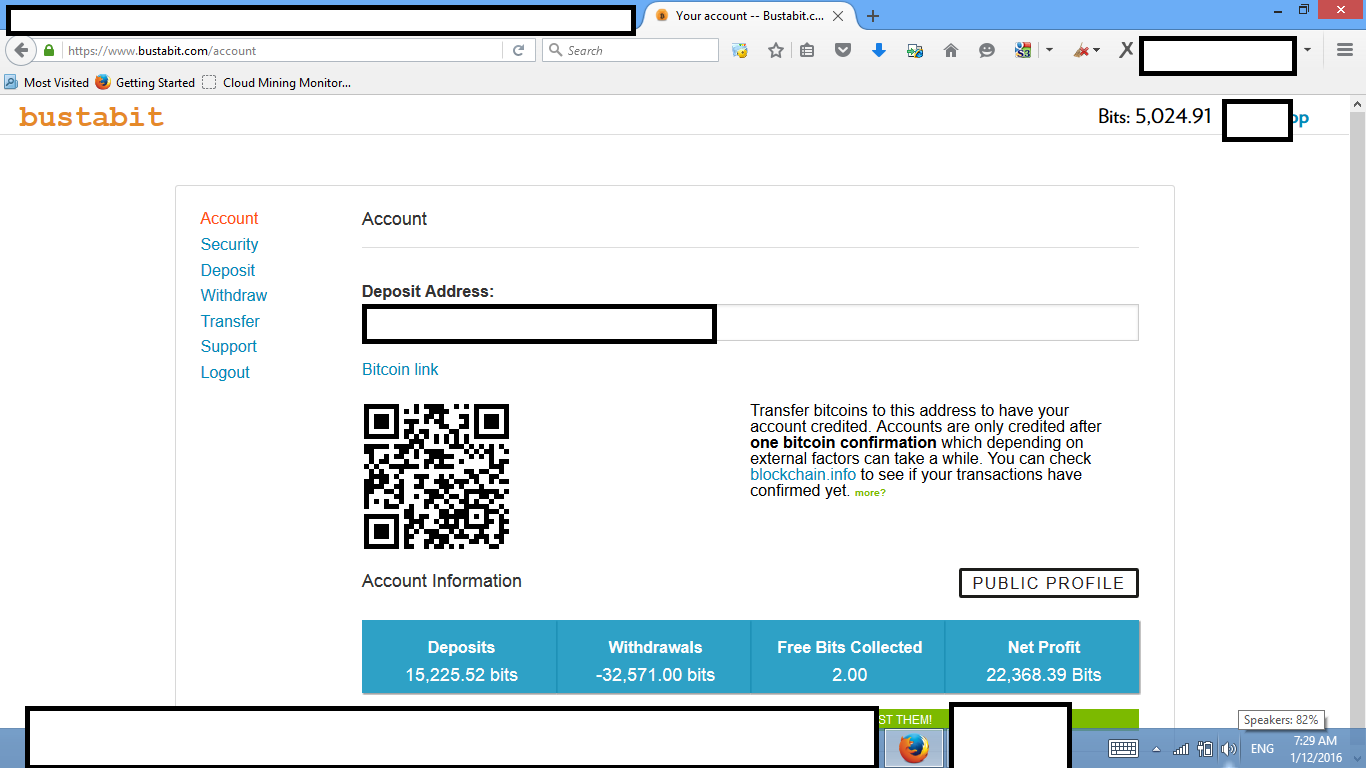Image resolution: width=1366 pixels, height=768 pixels.
Task: Open the Bitcoin link
Action: pos(400,369)
